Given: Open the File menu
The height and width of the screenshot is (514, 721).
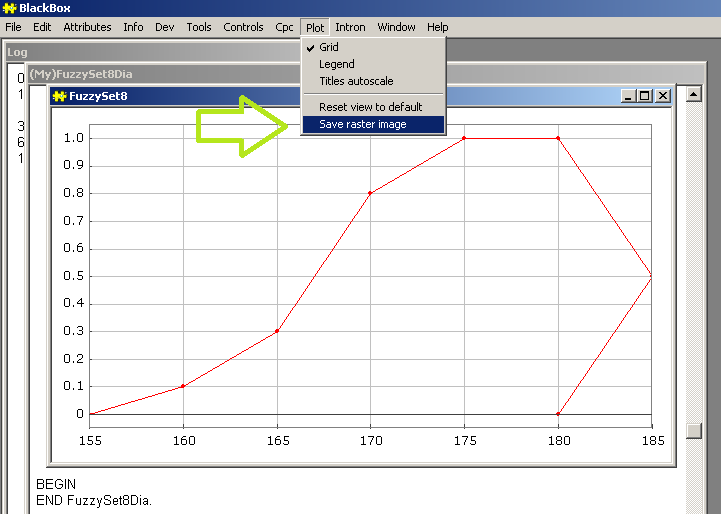Looking at the screenshot, I should click(x=14, y=27).
